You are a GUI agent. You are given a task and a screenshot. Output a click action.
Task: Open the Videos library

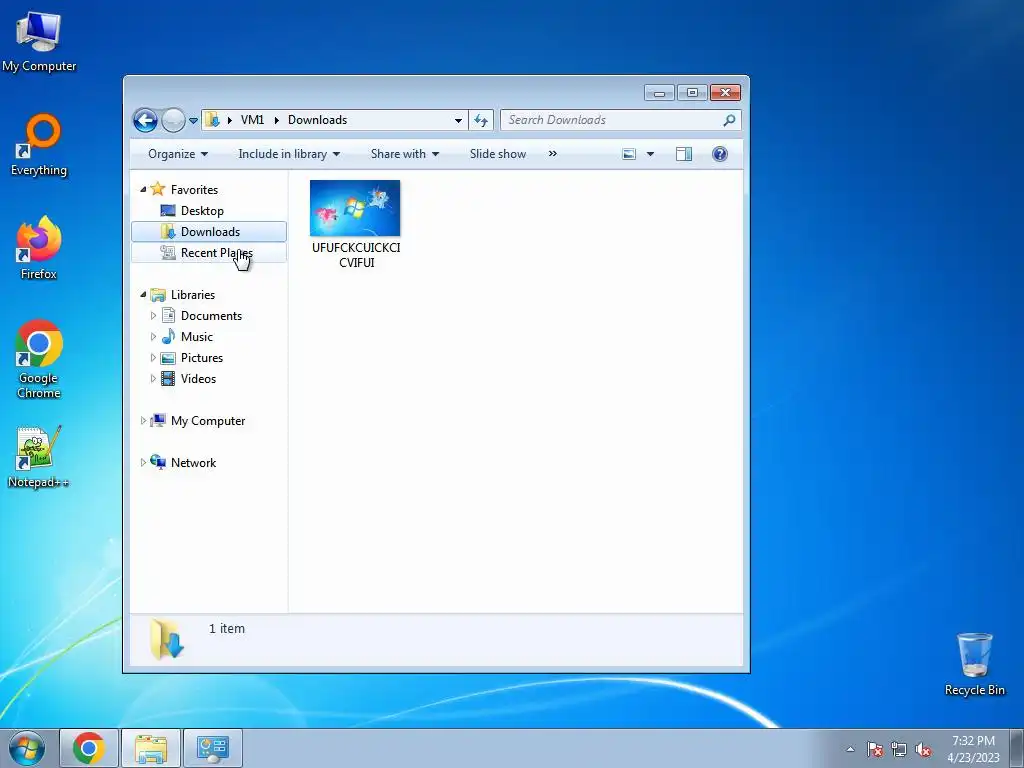pos(198,379)
